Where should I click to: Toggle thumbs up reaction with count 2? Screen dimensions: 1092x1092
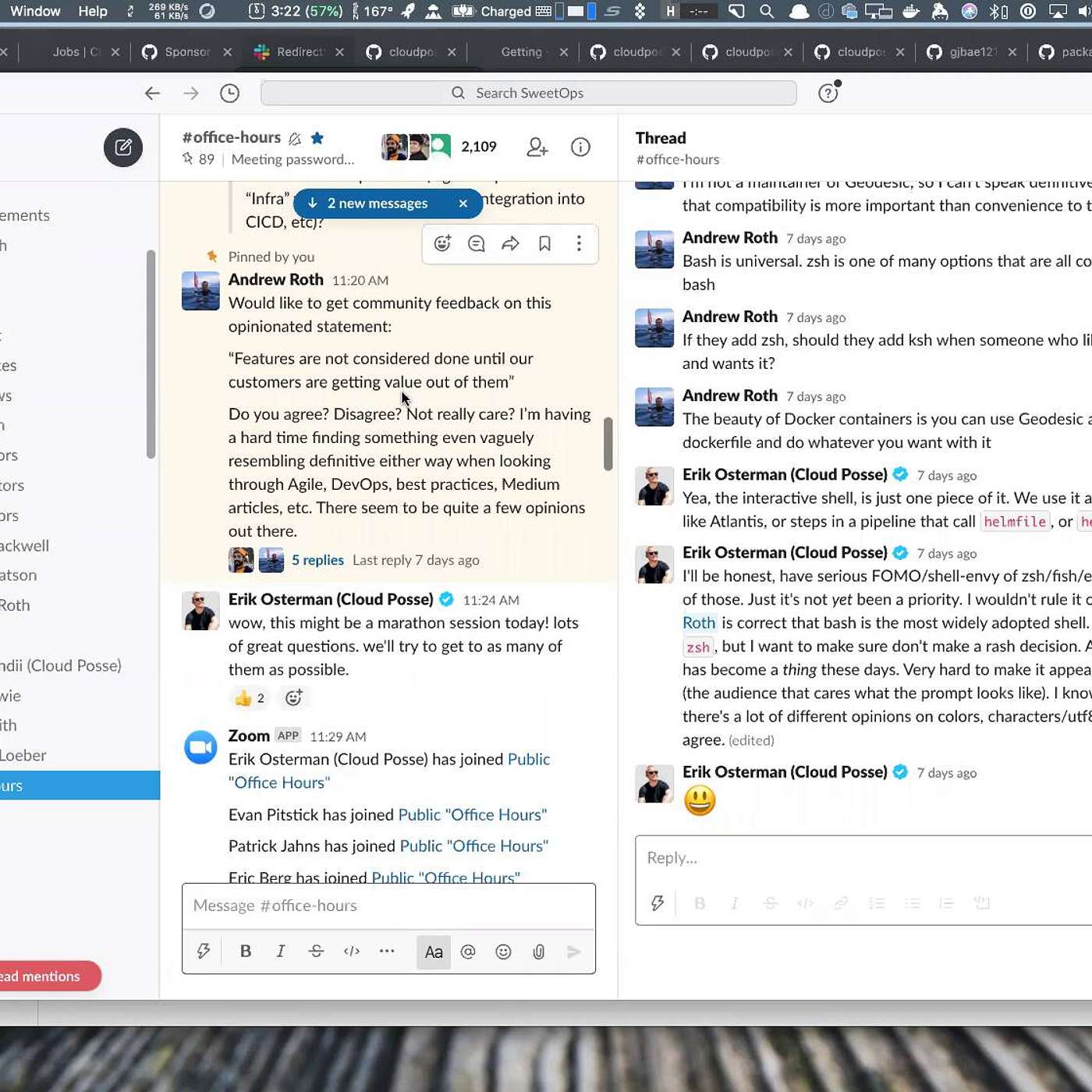pos(250,698)
